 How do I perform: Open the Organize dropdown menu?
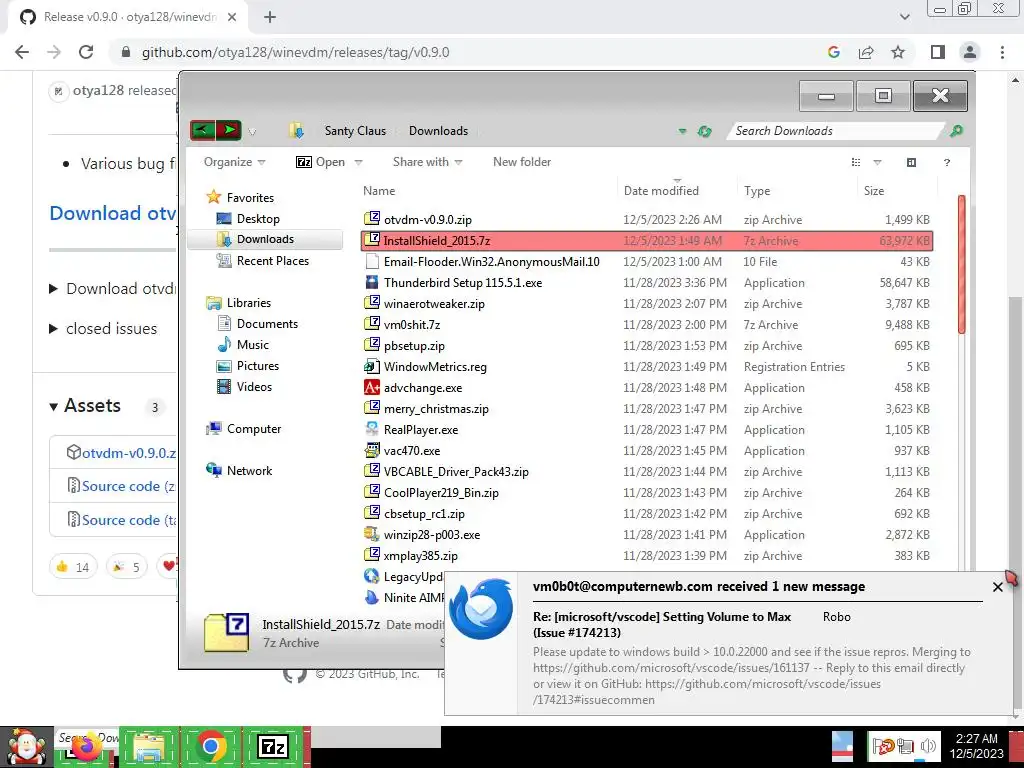point(234,162)
